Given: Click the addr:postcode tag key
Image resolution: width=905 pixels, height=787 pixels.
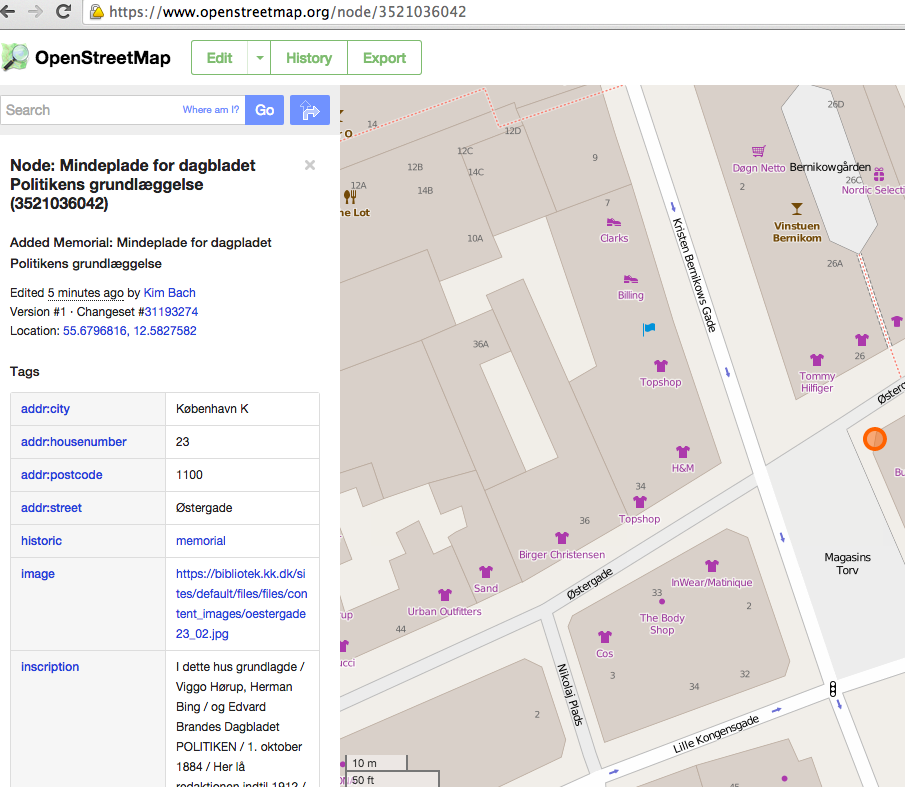Looking at the screenshot, I should (62, 475).
